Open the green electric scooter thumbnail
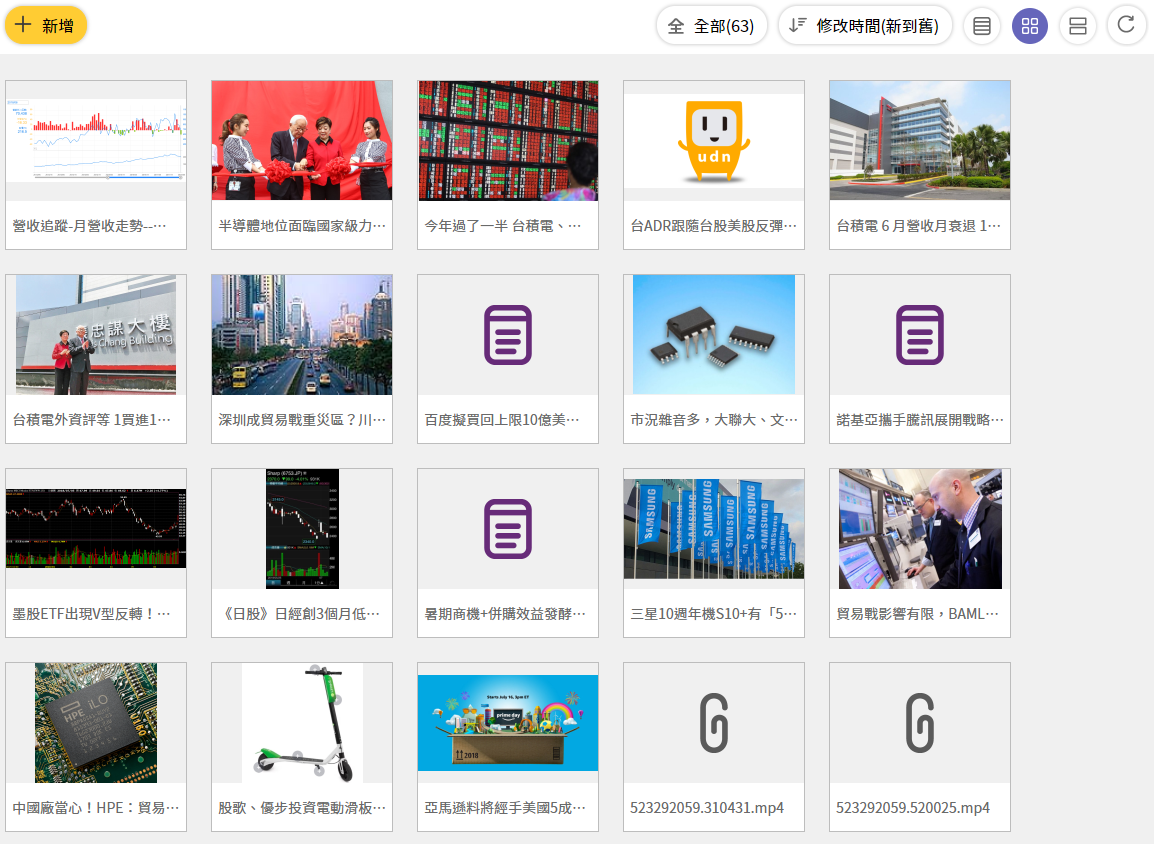This screenshot has width=1154, height=844. point(302,723)
